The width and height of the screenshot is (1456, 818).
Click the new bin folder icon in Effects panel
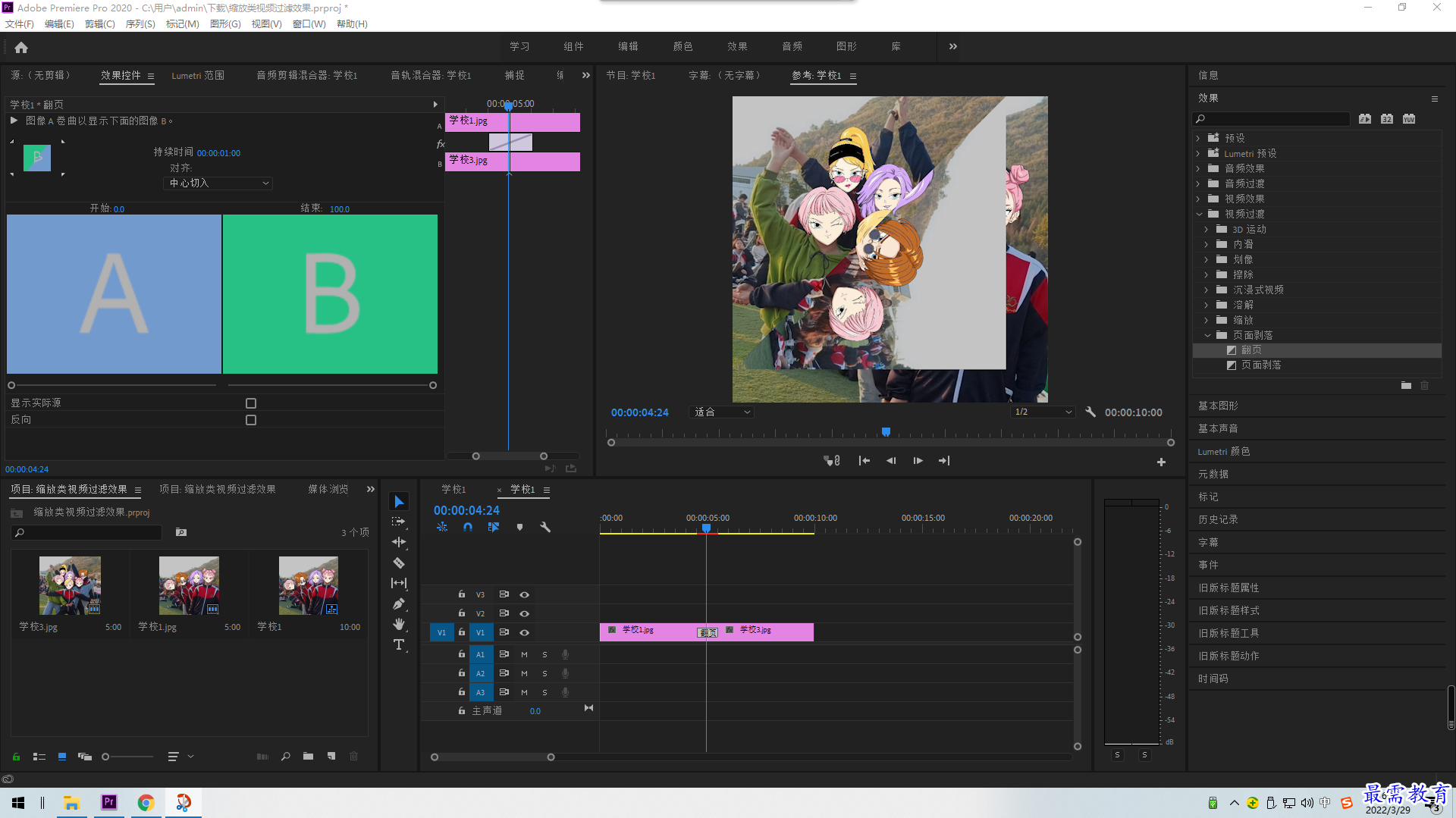pos(1406,385)
